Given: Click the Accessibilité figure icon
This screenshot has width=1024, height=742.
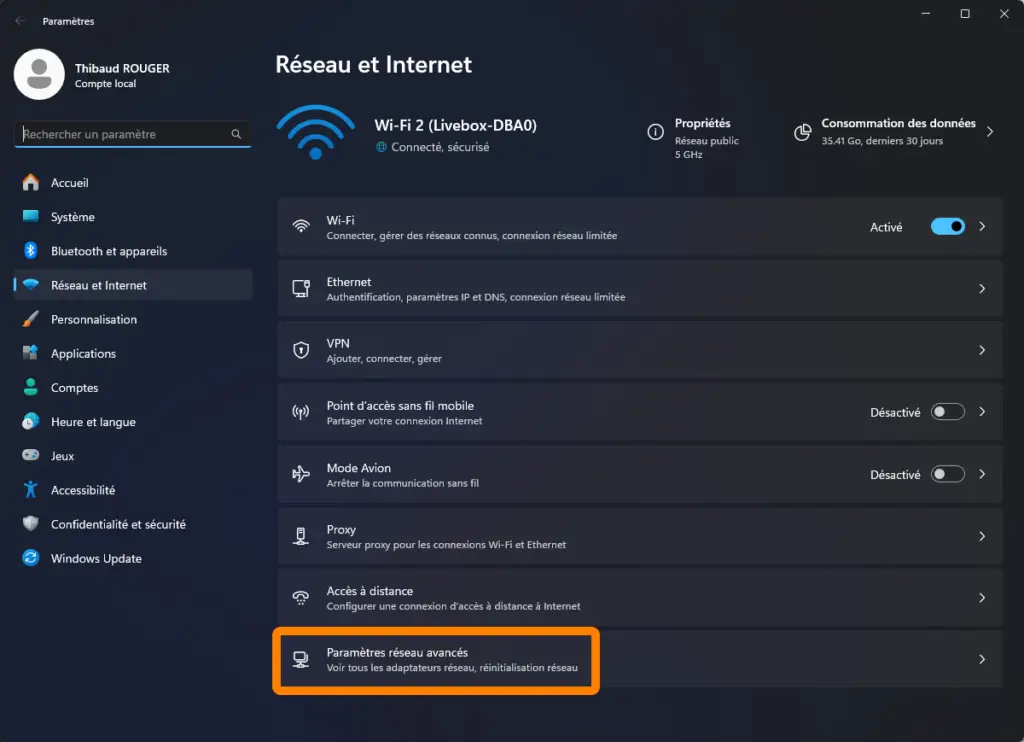Looking at the screenshot, I should (31, 489).
